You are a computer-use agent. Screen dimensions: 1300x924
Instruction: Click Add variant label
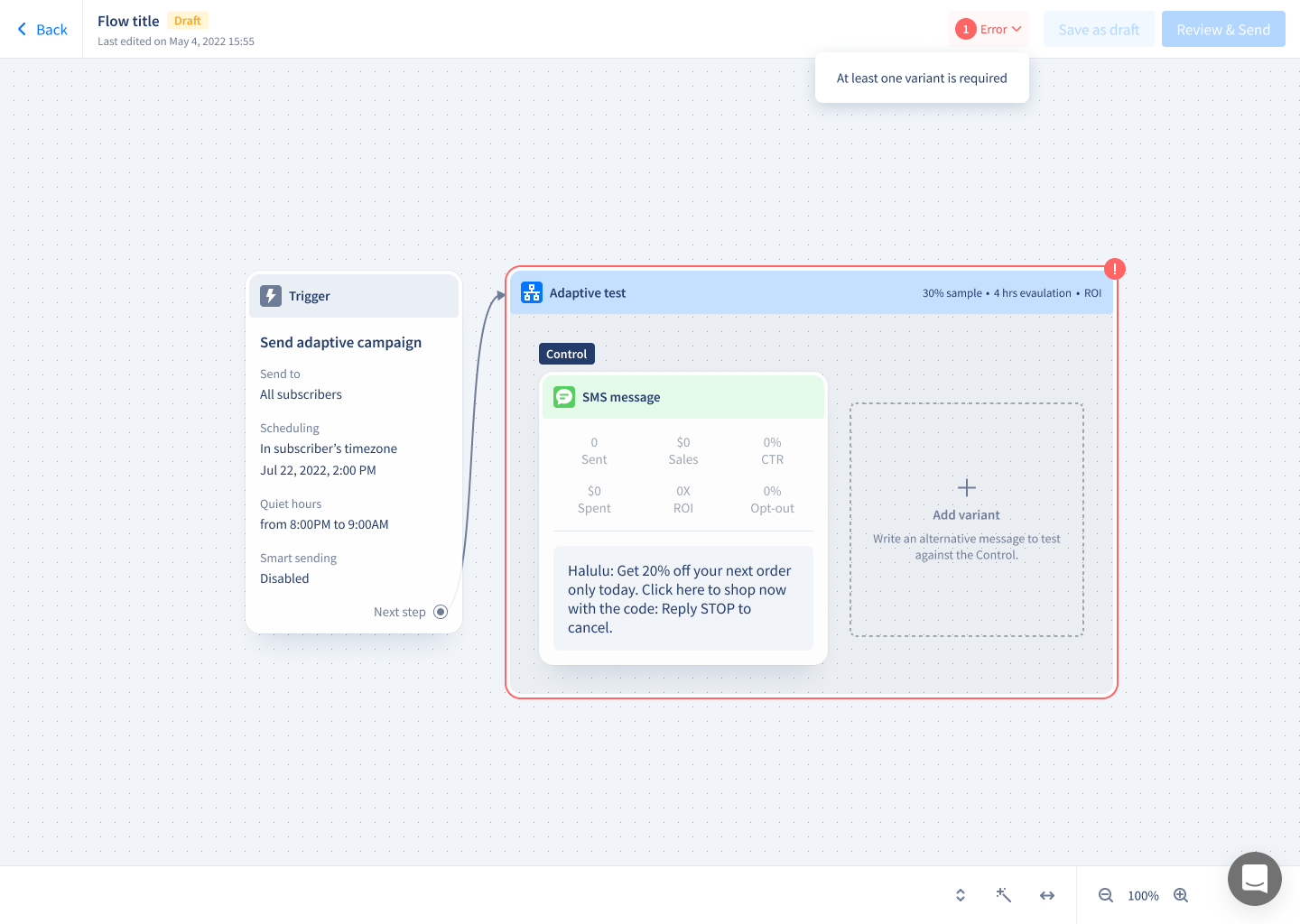(966, 515)
